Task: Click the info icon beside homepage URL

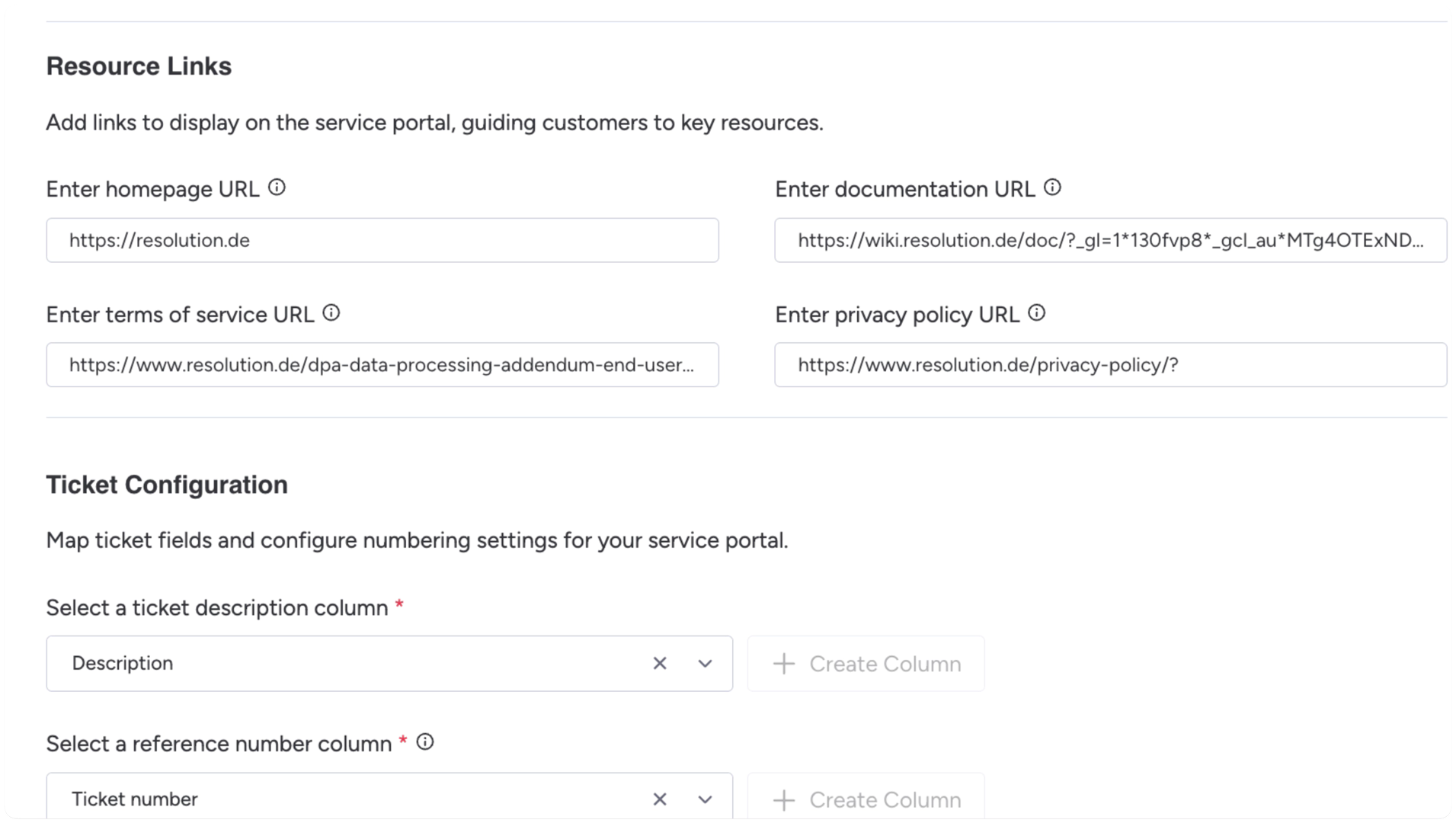Action: [x=277, y=187]
